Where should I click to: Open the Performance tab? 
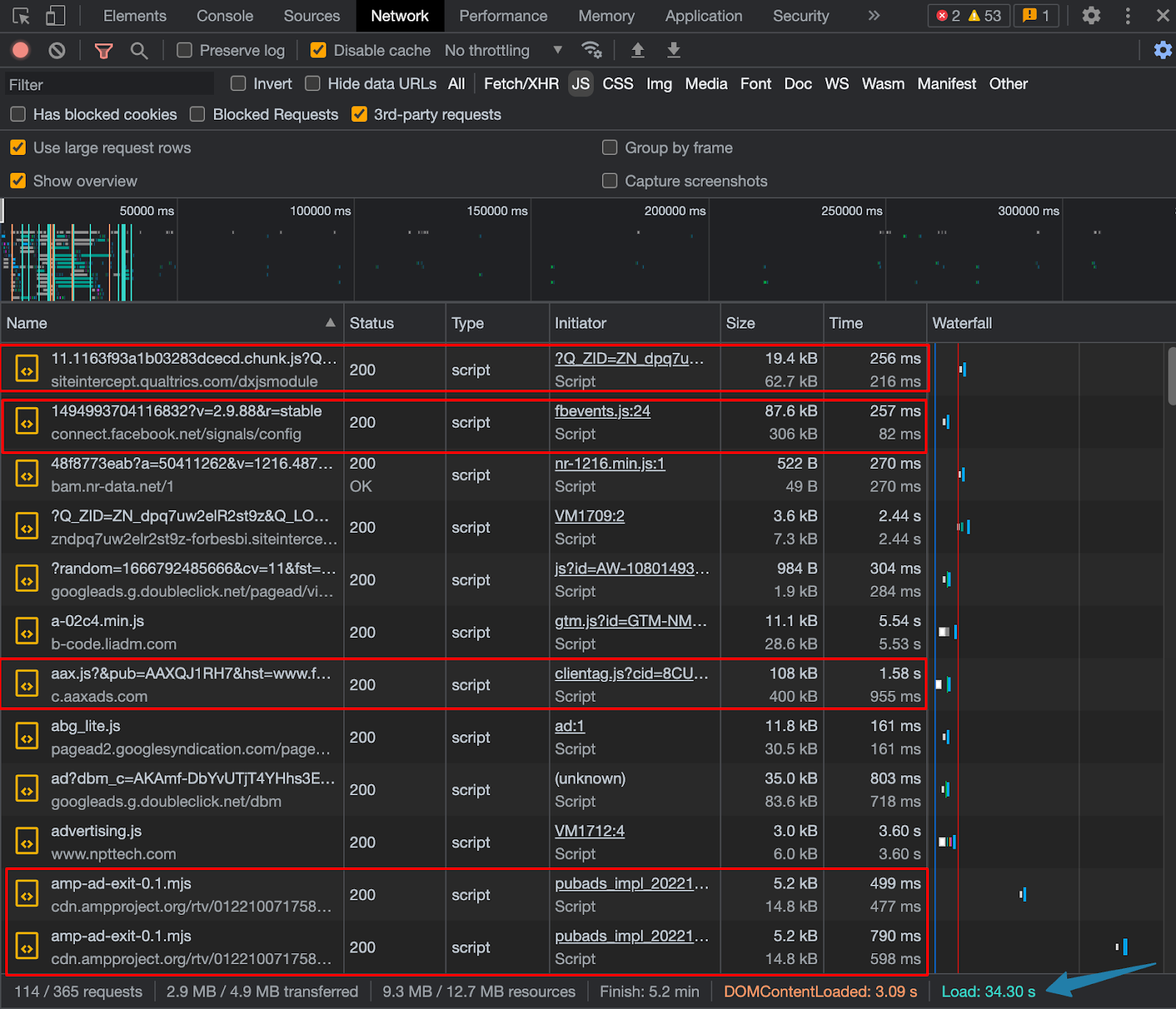pyautogui.click(x=503, y=15)
